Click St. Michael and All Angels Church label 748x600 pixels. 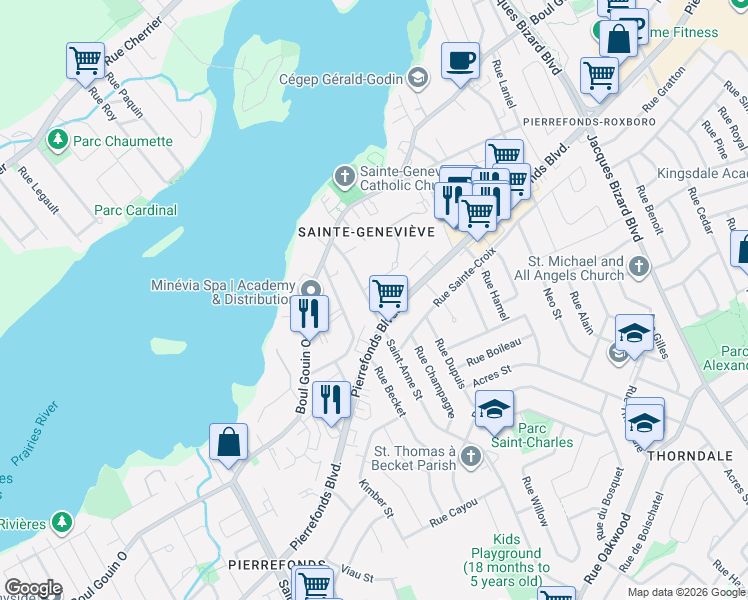tap(569, 268)
